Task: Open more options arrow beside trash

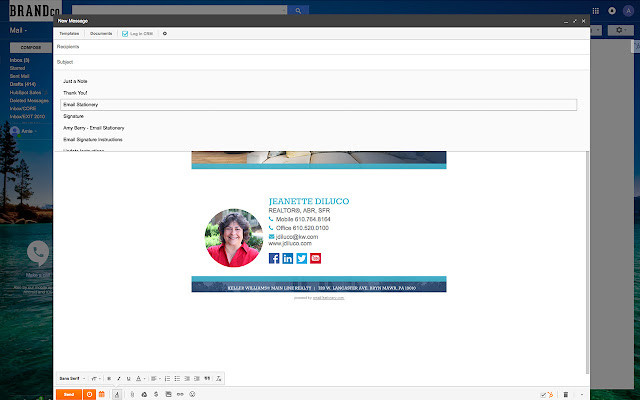Action: 582,395
